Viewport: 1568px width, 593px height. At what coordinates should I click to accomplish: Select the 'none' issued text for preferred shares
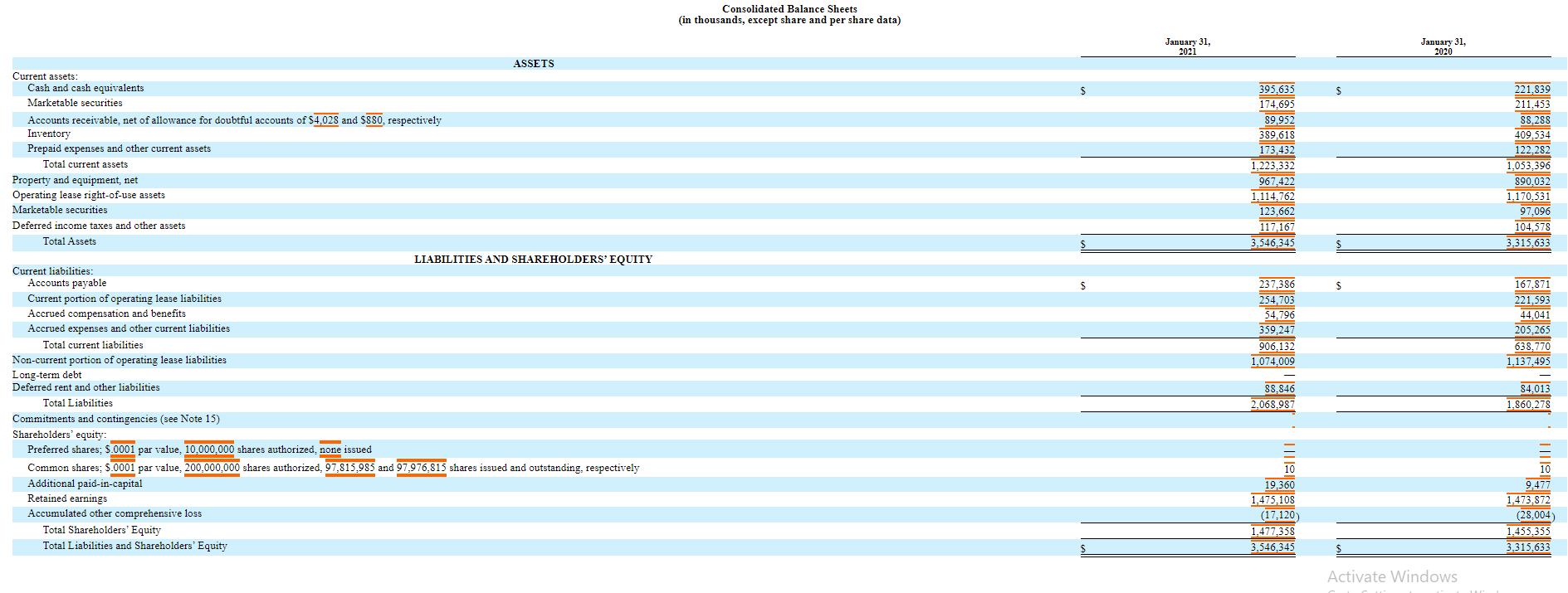330,450
